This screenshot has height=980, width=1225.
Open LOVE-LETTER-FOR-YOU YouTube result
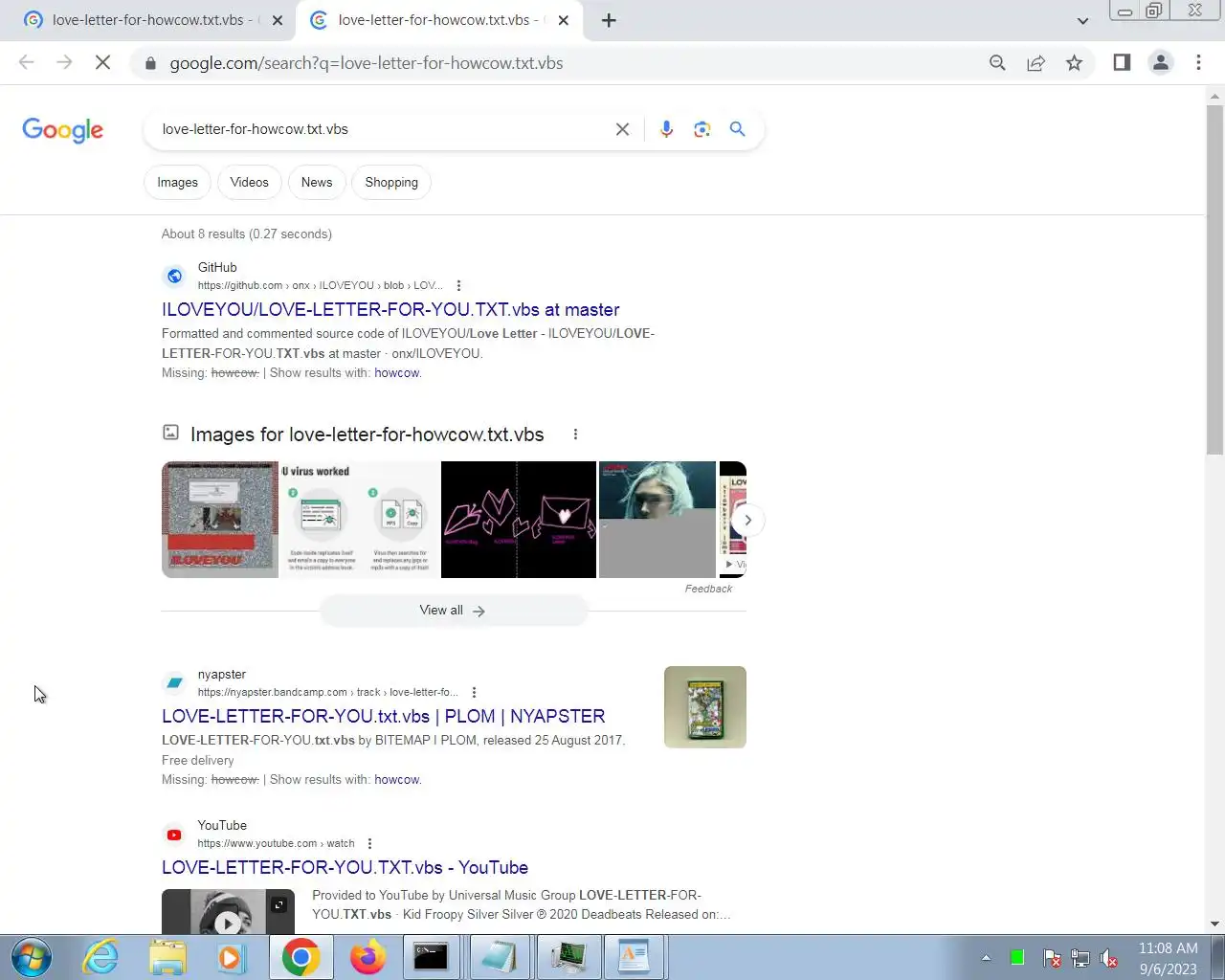point(345,867)
